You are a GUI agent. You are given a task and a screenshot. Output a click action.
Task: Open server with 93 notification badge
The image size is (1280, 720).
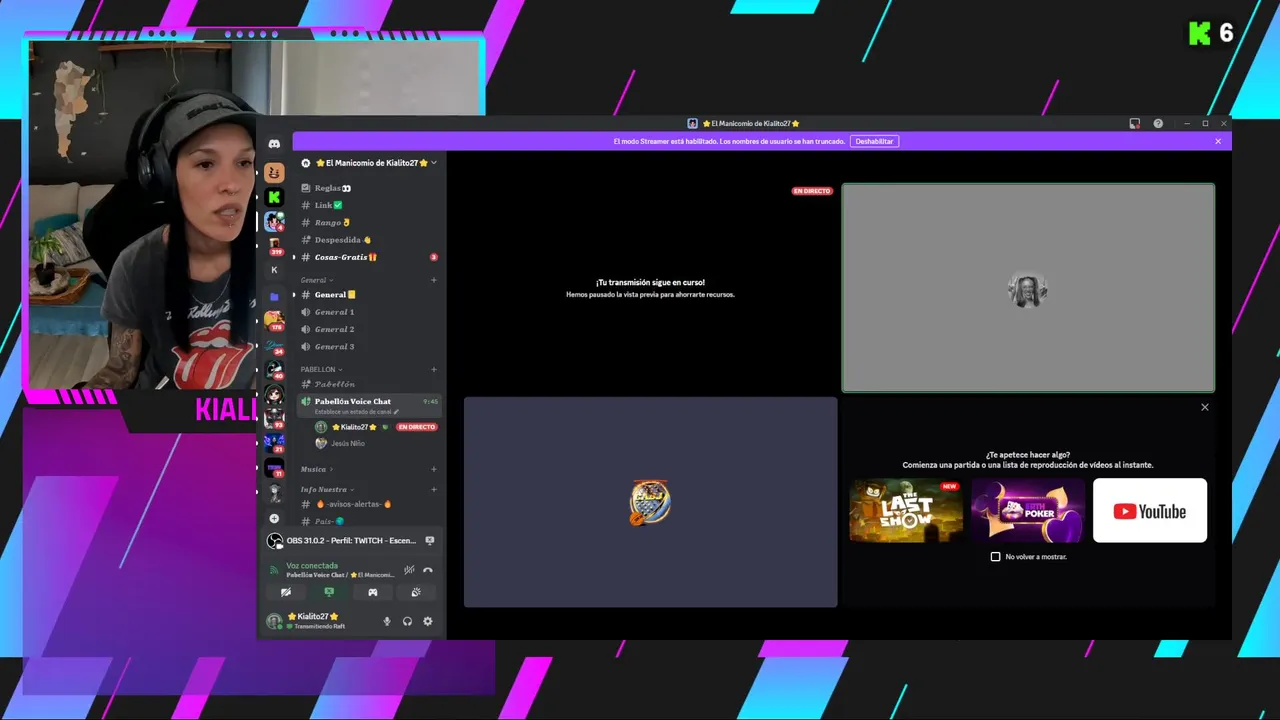(274, 419)
